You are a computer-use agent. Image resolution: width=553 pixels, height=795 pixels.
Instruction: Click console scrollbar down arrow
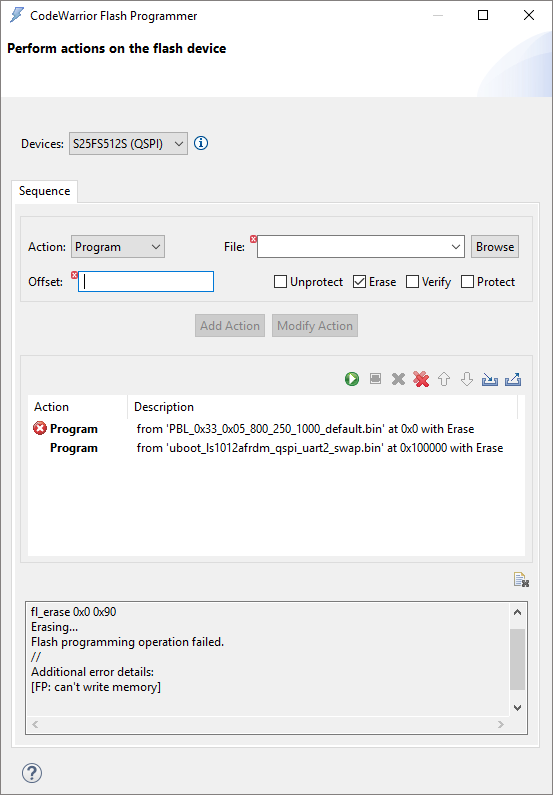coord(518,708)
